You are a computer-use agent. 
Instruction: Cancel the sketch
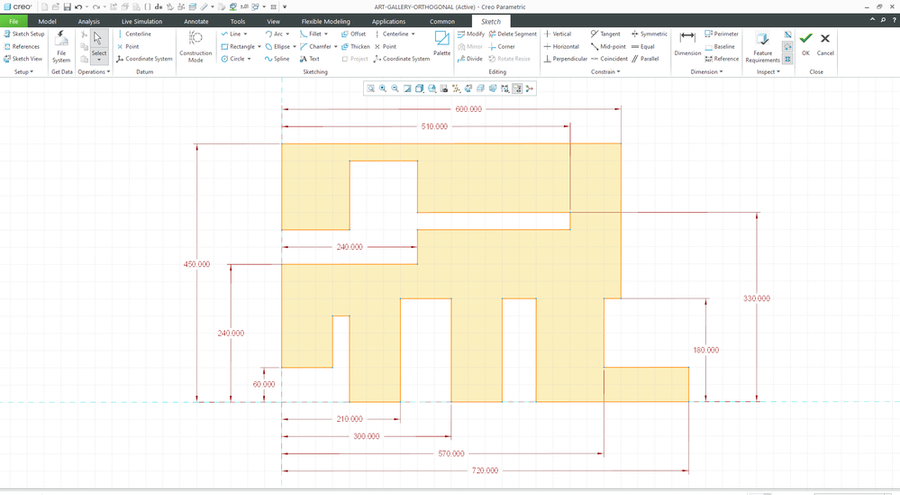tap(825, 44)
